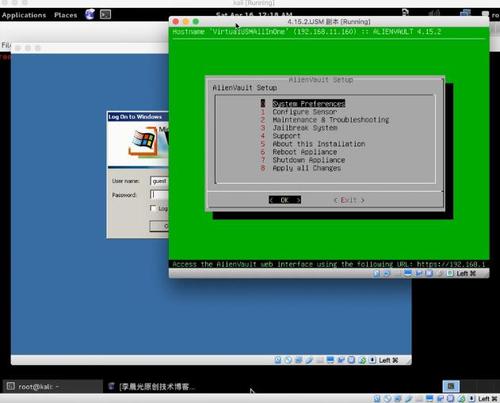Click optical disk indicator in AlienVault VM status bar

[386, 274]
